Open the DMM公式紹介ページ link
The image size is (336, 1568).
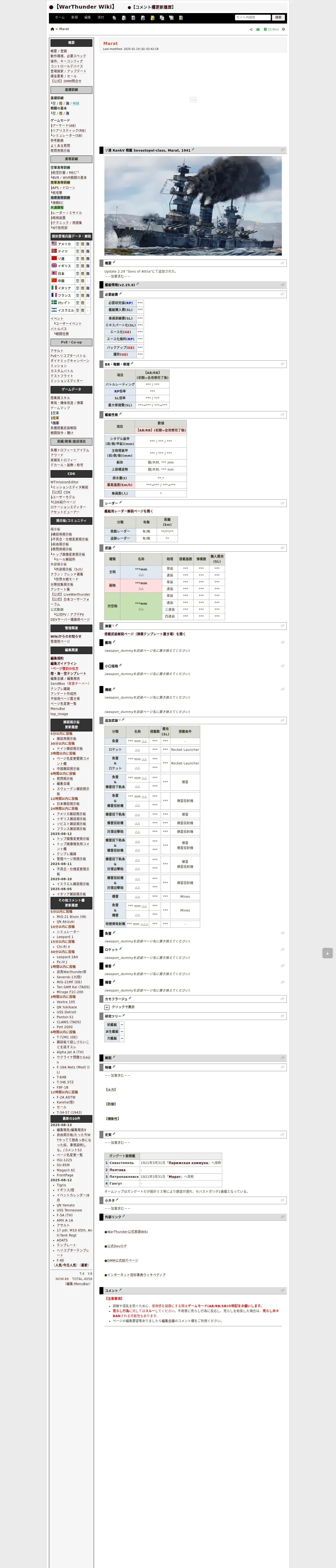point(122,1261)
